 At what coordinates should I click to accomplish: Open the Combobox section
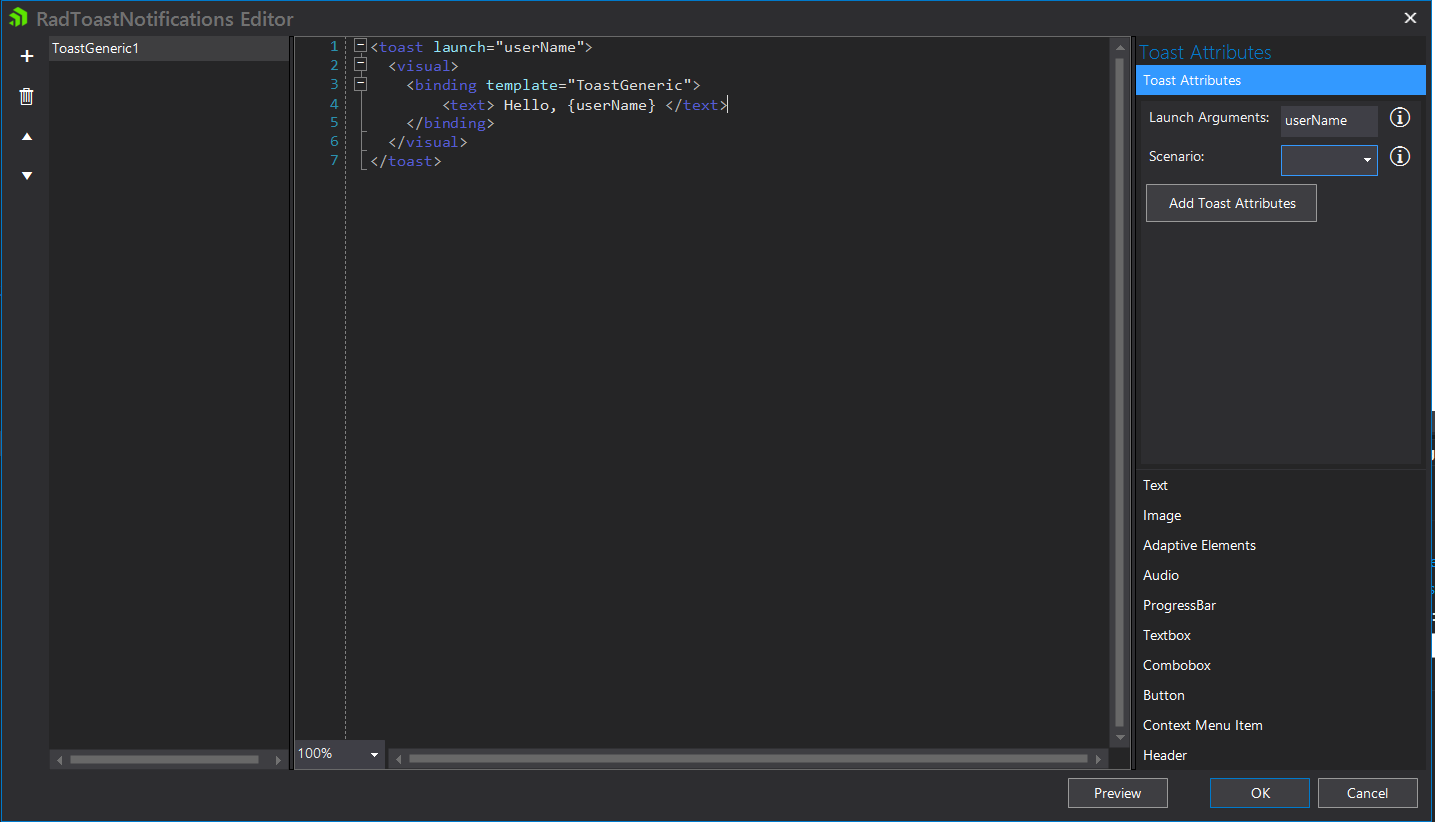click(x=1281, y=665)
